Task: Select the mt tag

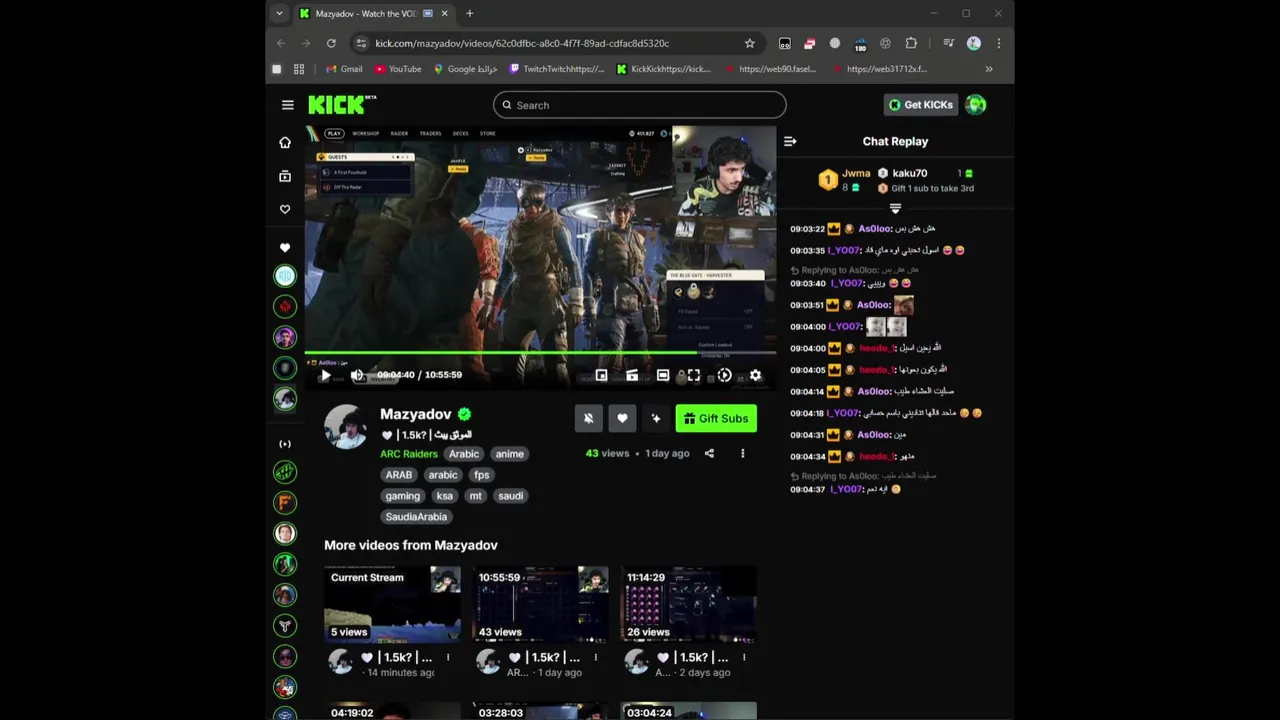Action: pos(475,496)
